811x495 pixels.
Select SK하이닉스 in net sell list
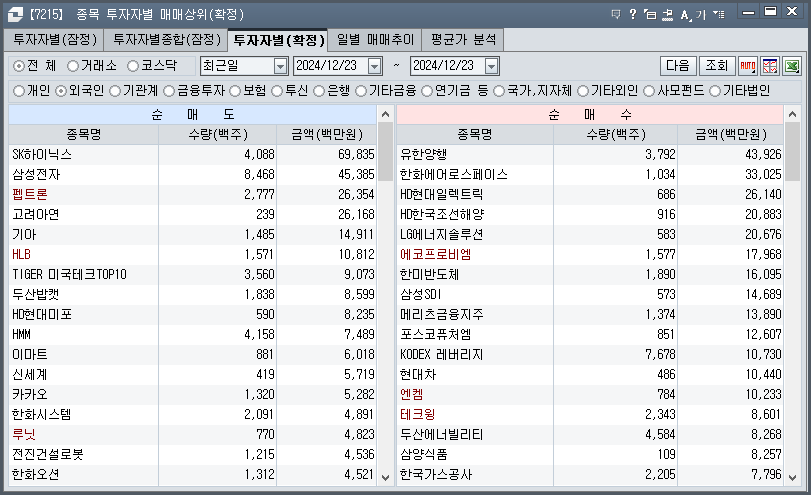pyautogui.click(x=42, y=154)
